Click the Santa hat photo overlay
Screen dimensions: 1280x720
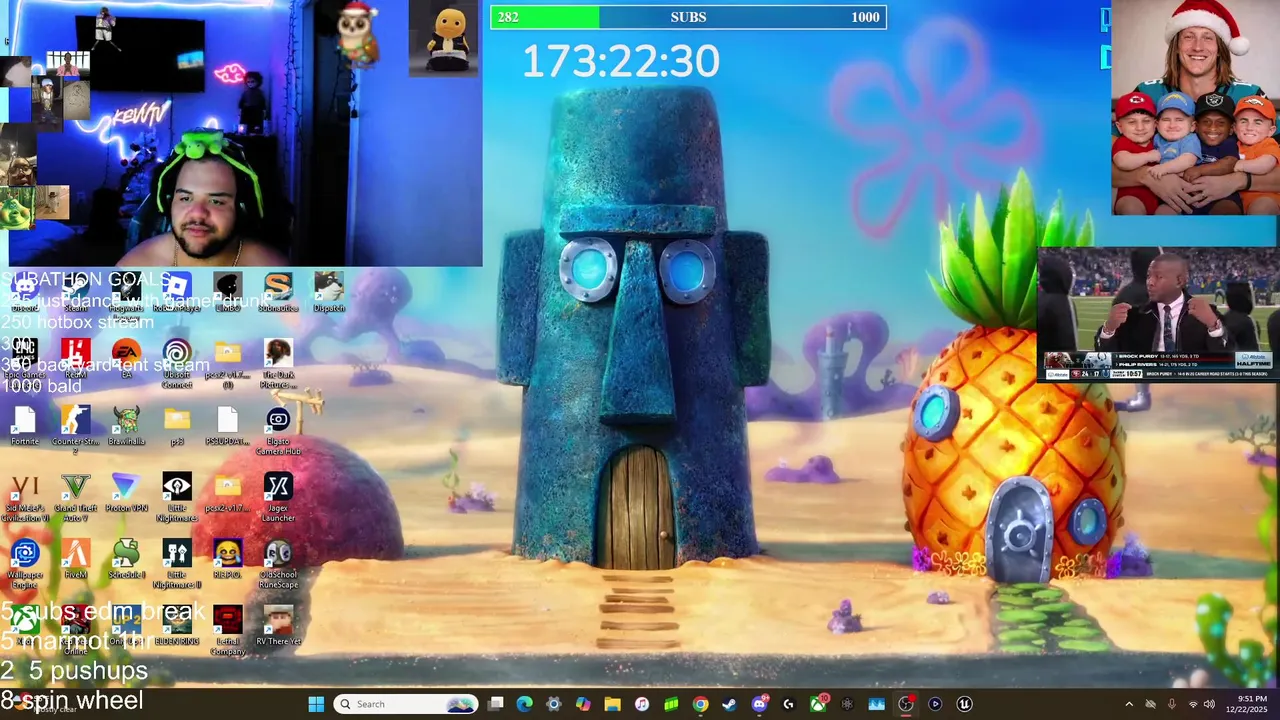[x=1195, y=107]
